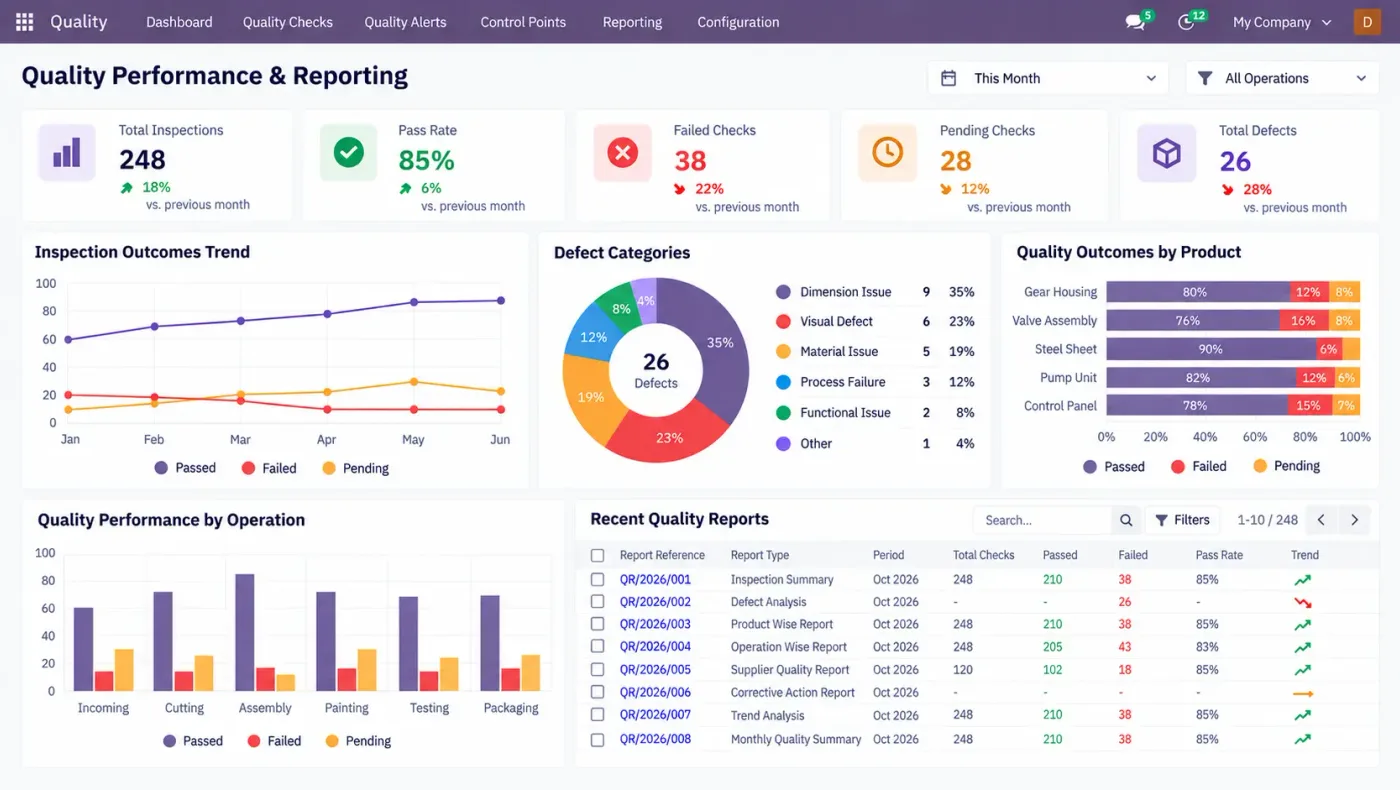This screenshot has height=790, width=1400.
Task: Check the box for report QR/2026/003
Action: (x=597, y=624)
